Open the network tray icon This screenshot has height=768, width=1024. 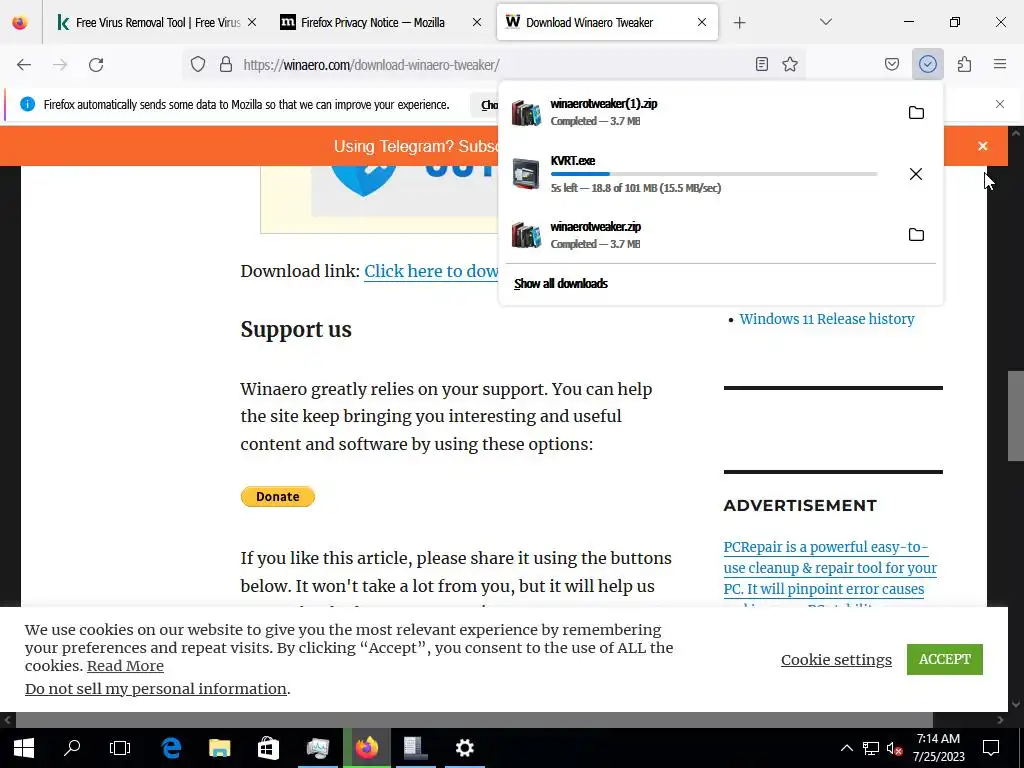click(871, 748)
